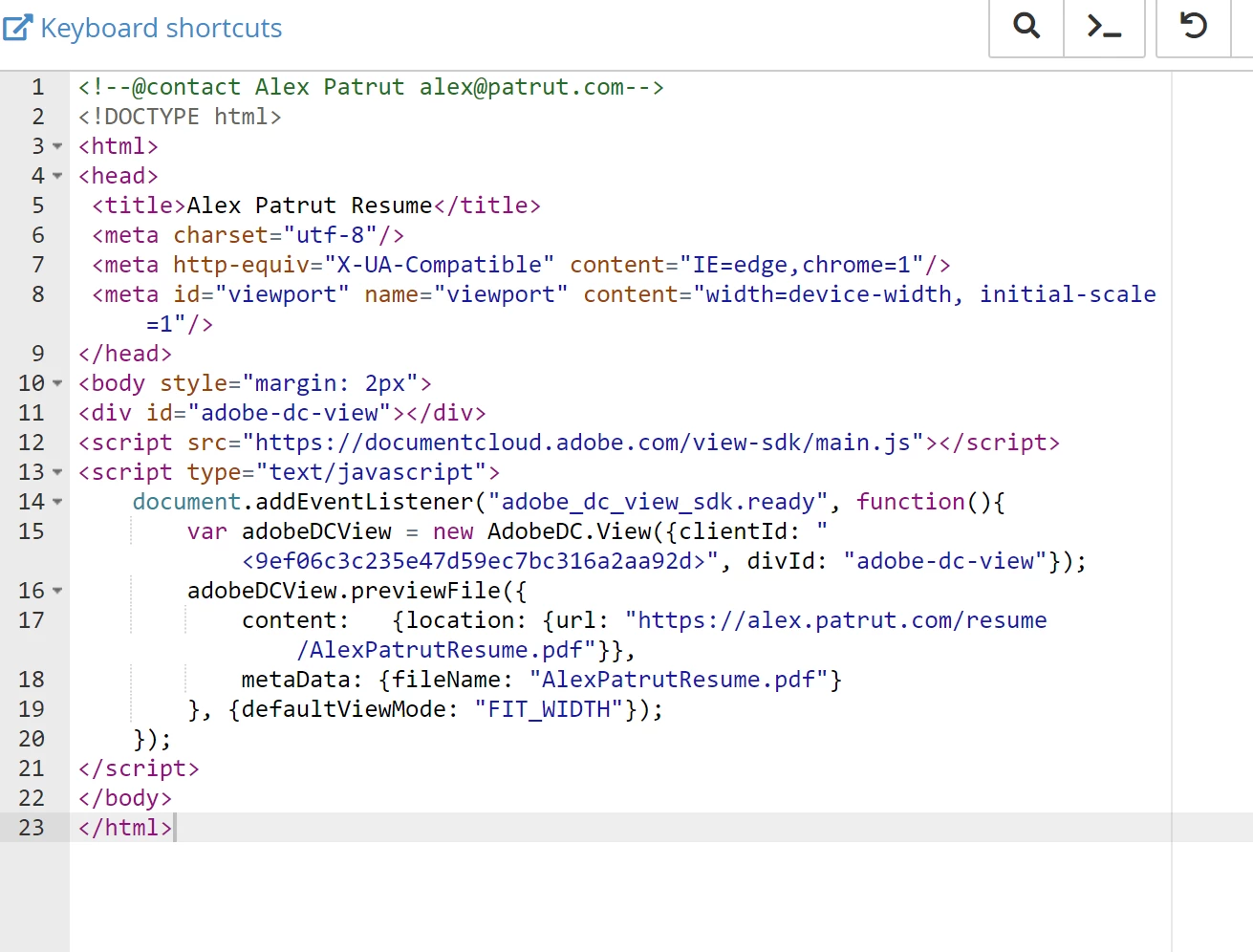Click the "IE=edge,chrome=1" content value
Viewport: 1253px width, 952px height.
pos(802,265)
